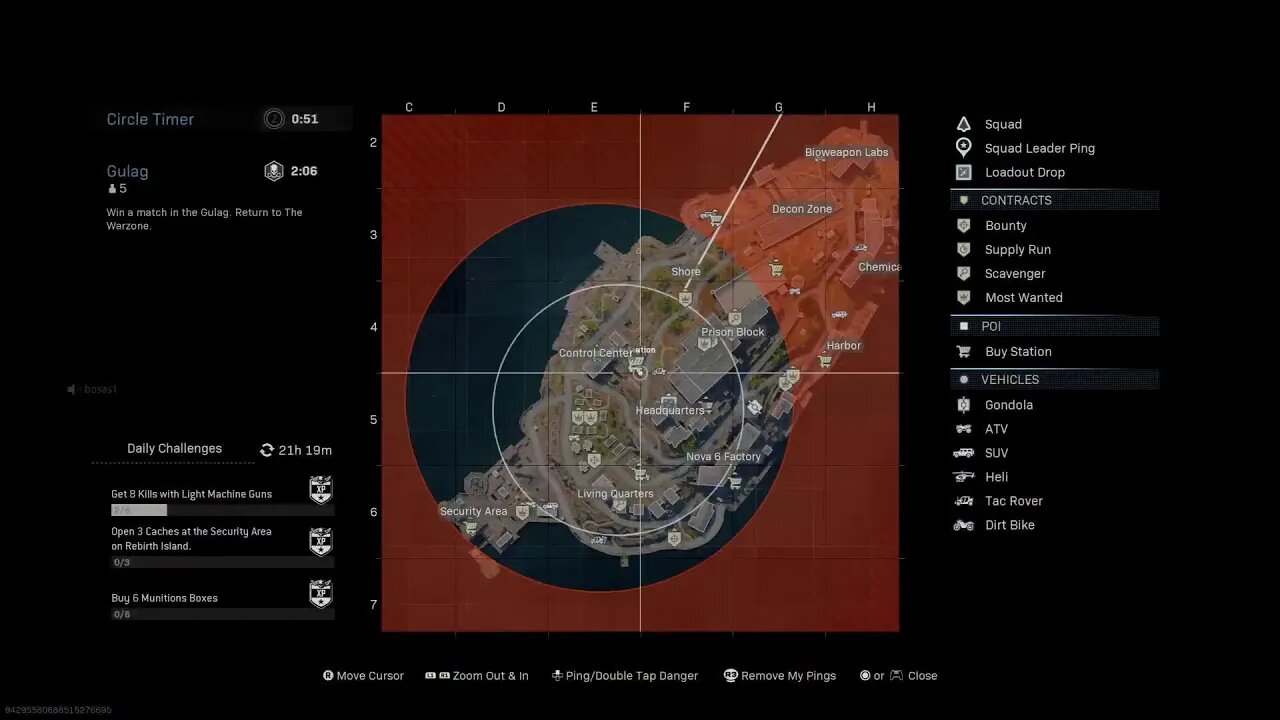Click the Move Cursor hint
This screenshot has width=1280, height=720.
(x=363, y=676)
